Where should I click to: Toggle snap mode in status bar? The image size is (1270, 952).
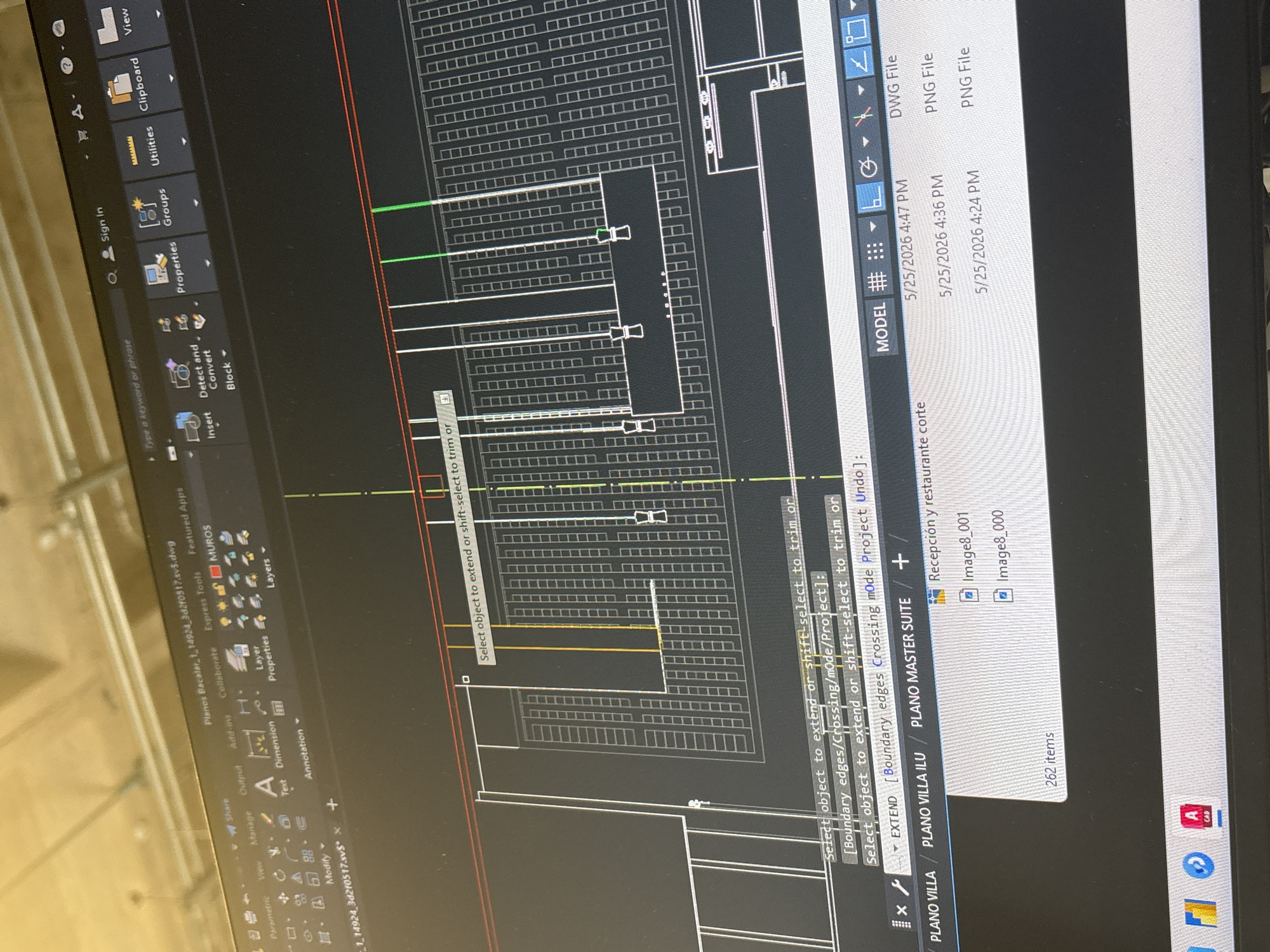[x=874, y=252]
